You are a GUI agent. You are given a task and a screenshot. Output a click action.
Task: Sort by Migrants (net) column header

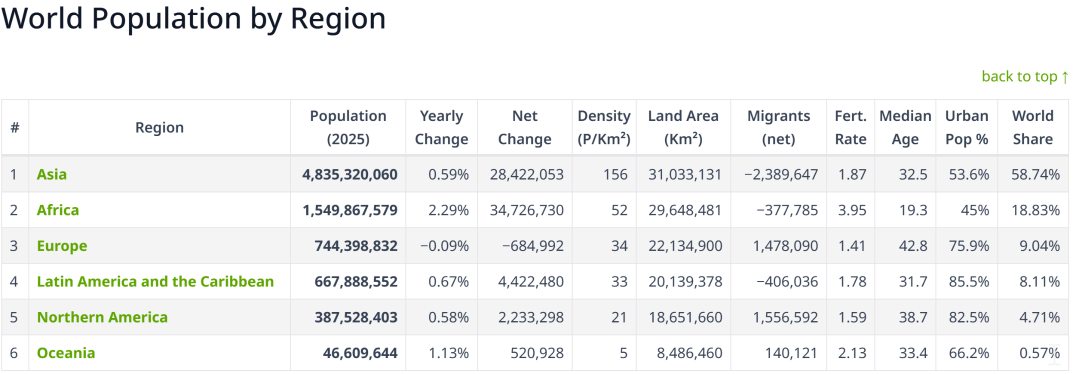point(779,128)
